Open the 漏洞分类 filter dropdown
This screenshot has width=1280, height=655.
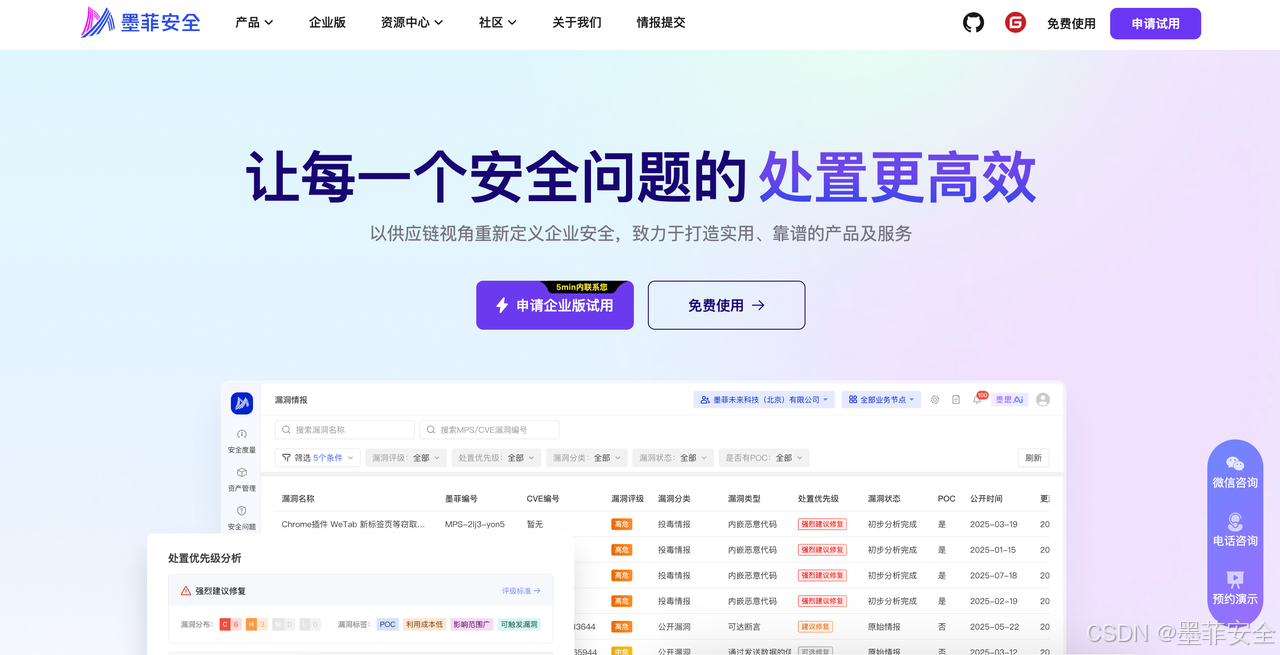(587, 458)
